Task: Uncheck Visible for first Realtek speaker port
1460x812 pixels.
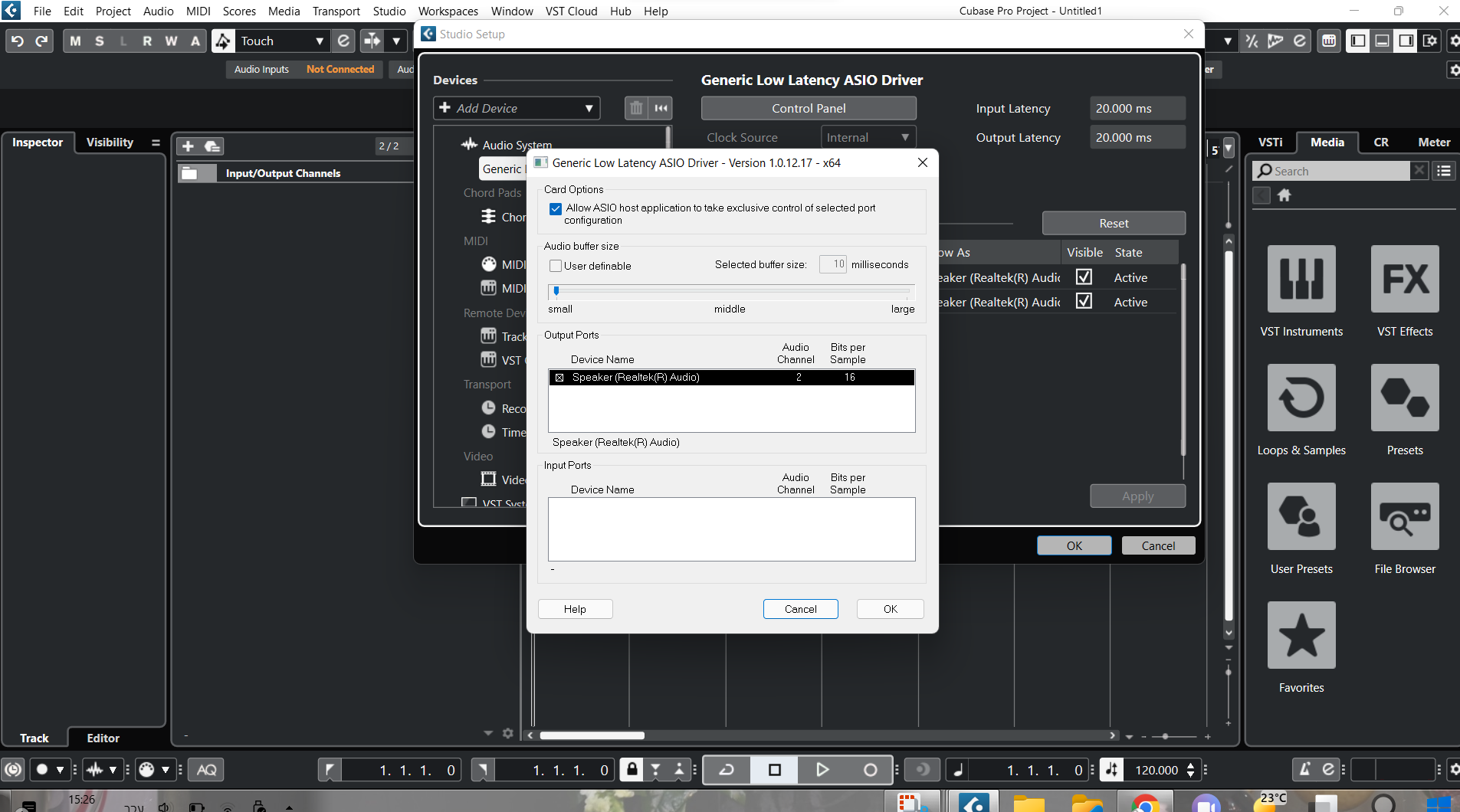Action: [1084, 277]
